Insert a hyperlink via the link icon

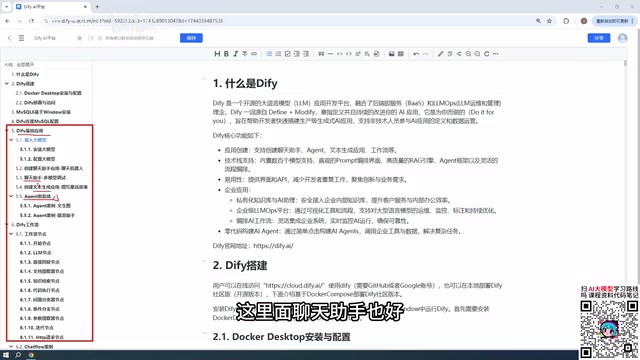click(x=254, y=54)
